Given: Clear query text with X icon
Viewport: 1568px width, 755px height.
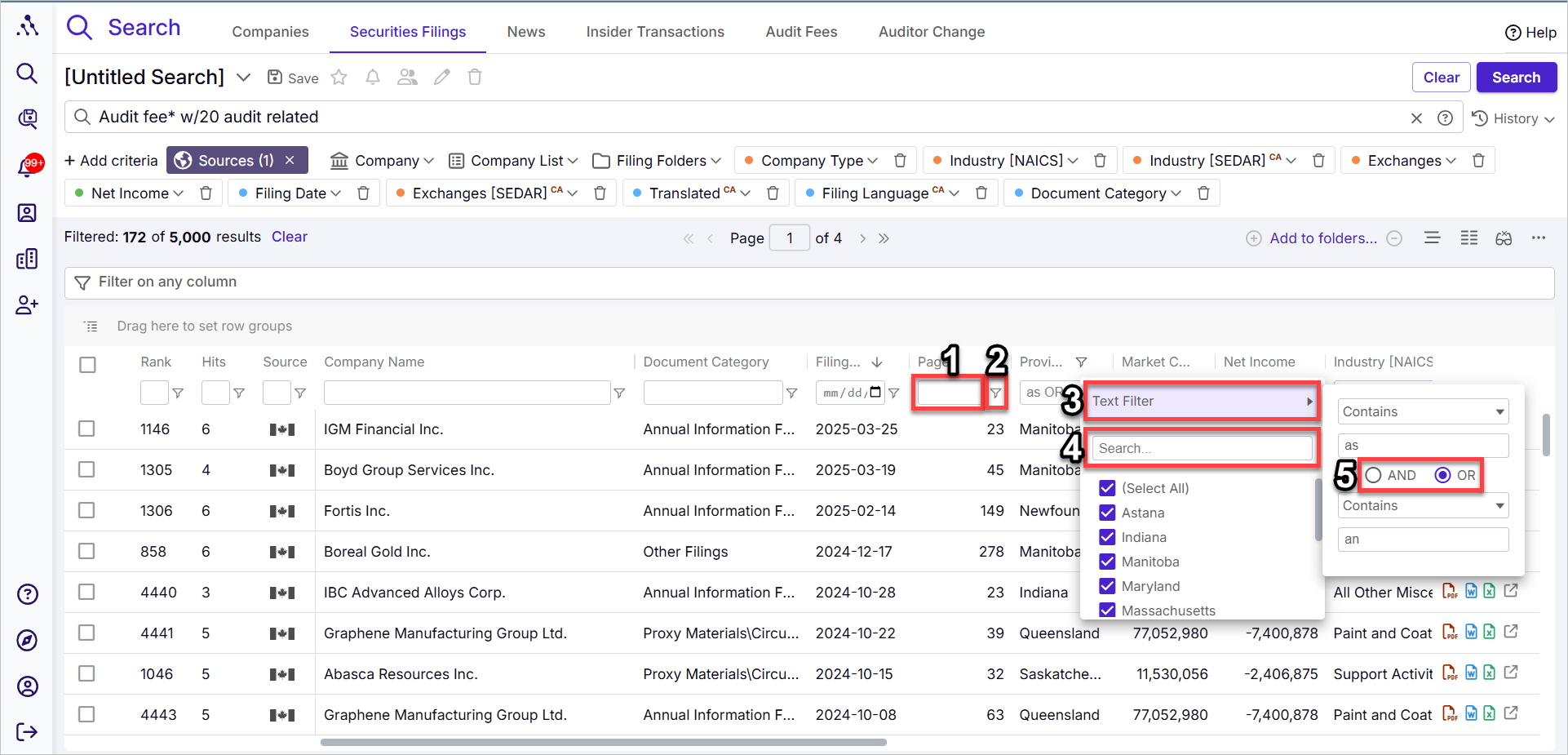Looking at the screenshot, I should click(x=1416, y=118).
